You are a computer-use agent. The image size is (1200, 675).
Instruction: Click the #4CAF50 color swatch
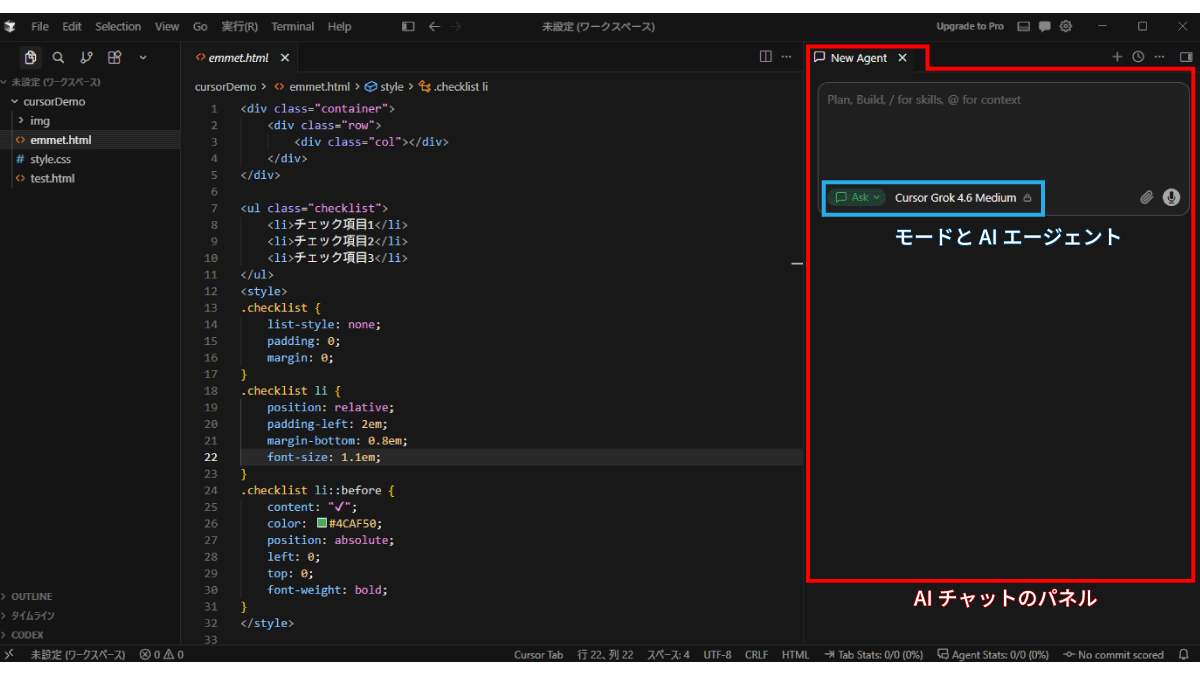pyautogui.click(x=322, y=523)
